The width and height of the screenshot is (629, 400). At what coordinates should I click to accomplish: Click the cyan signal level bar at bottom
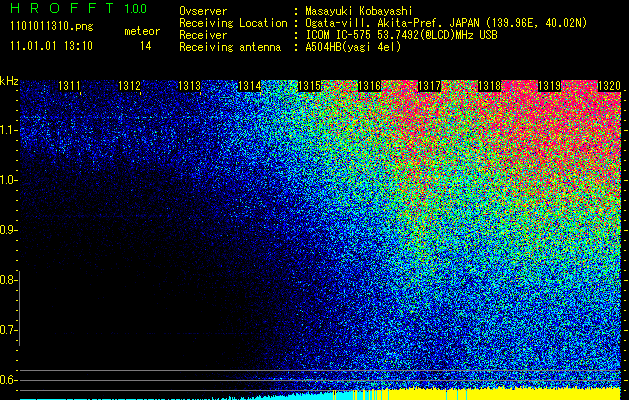coord(297,396)
